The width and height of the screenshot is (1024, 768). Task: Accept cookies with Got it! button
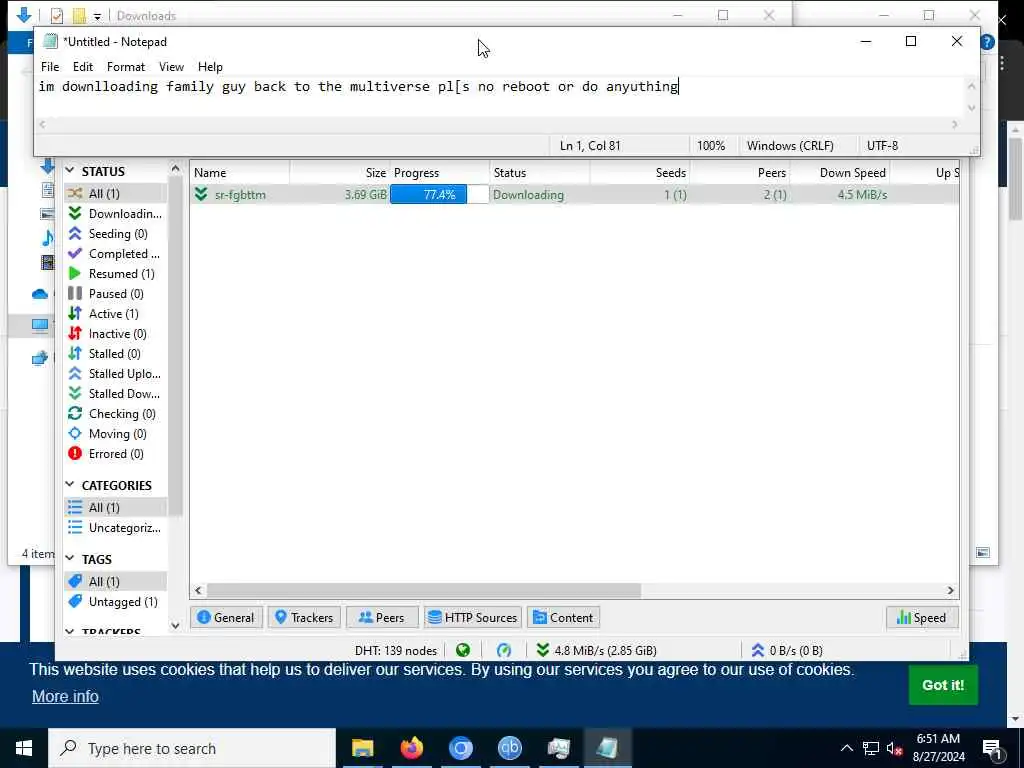[x=943, y=684]
